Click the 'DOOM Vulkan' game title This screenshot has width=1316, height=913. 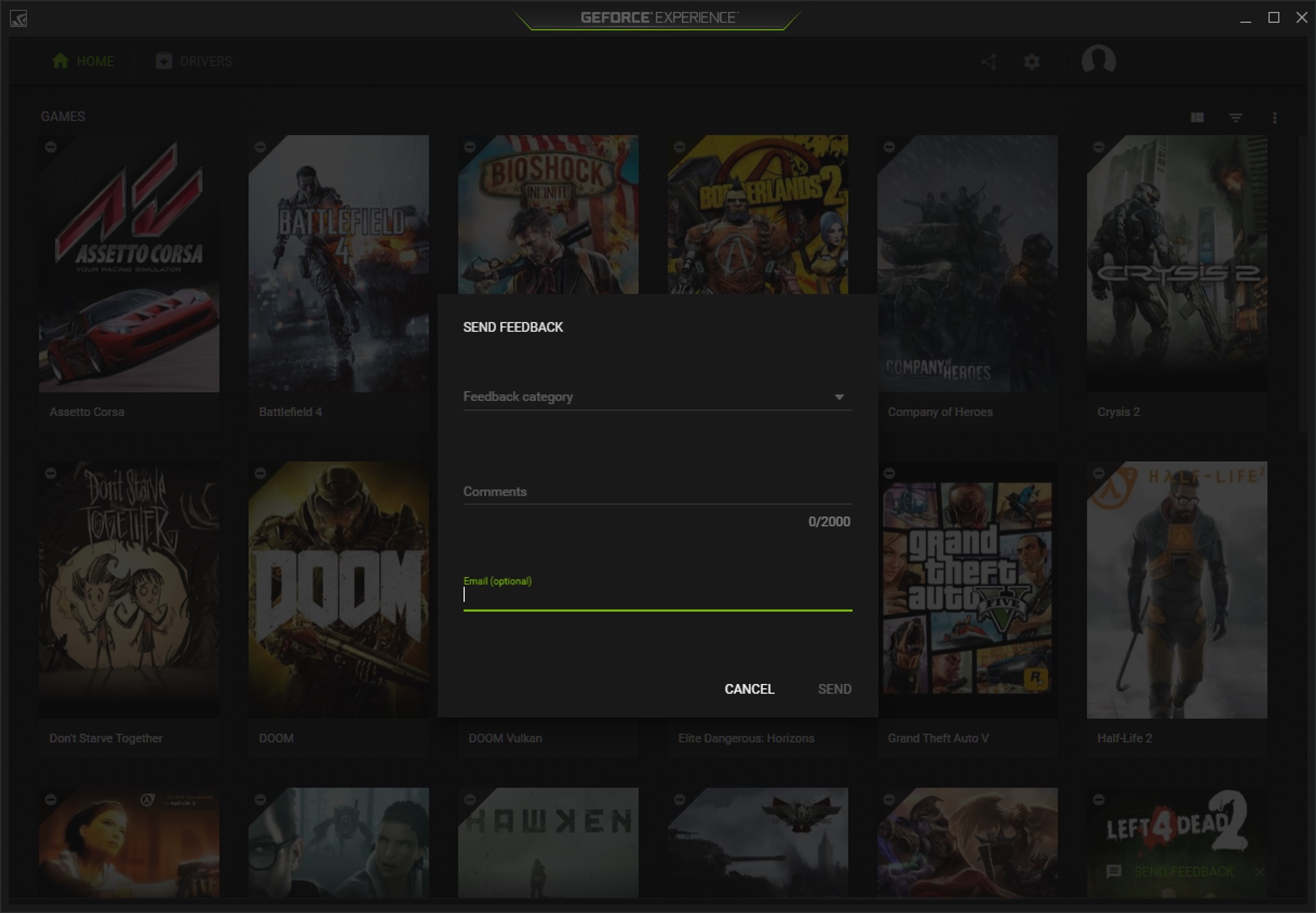coord(505,738)
